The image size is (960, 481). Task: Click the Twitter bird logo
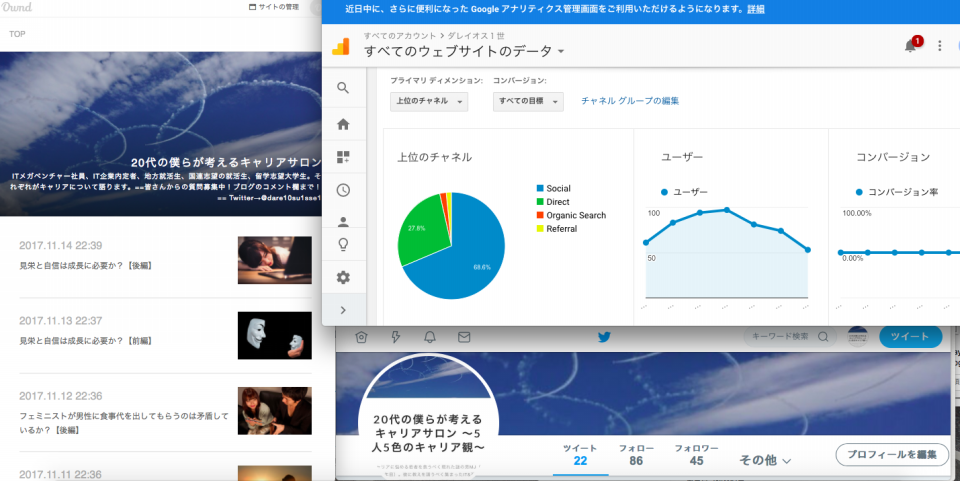click(x=604, y=337)
